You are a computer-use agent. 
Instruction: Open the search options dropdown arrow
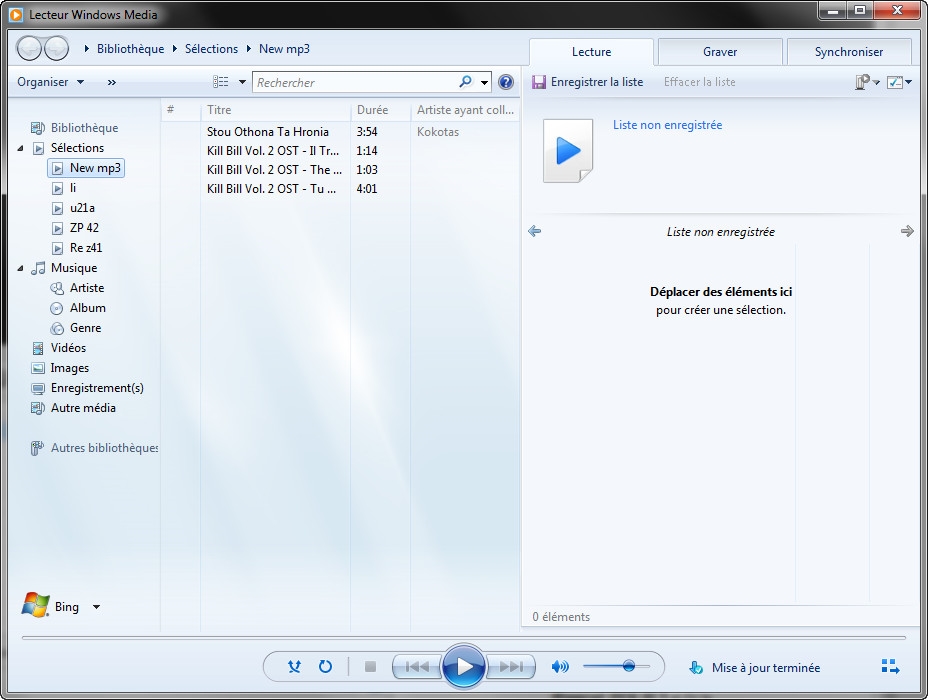point(485,82)
